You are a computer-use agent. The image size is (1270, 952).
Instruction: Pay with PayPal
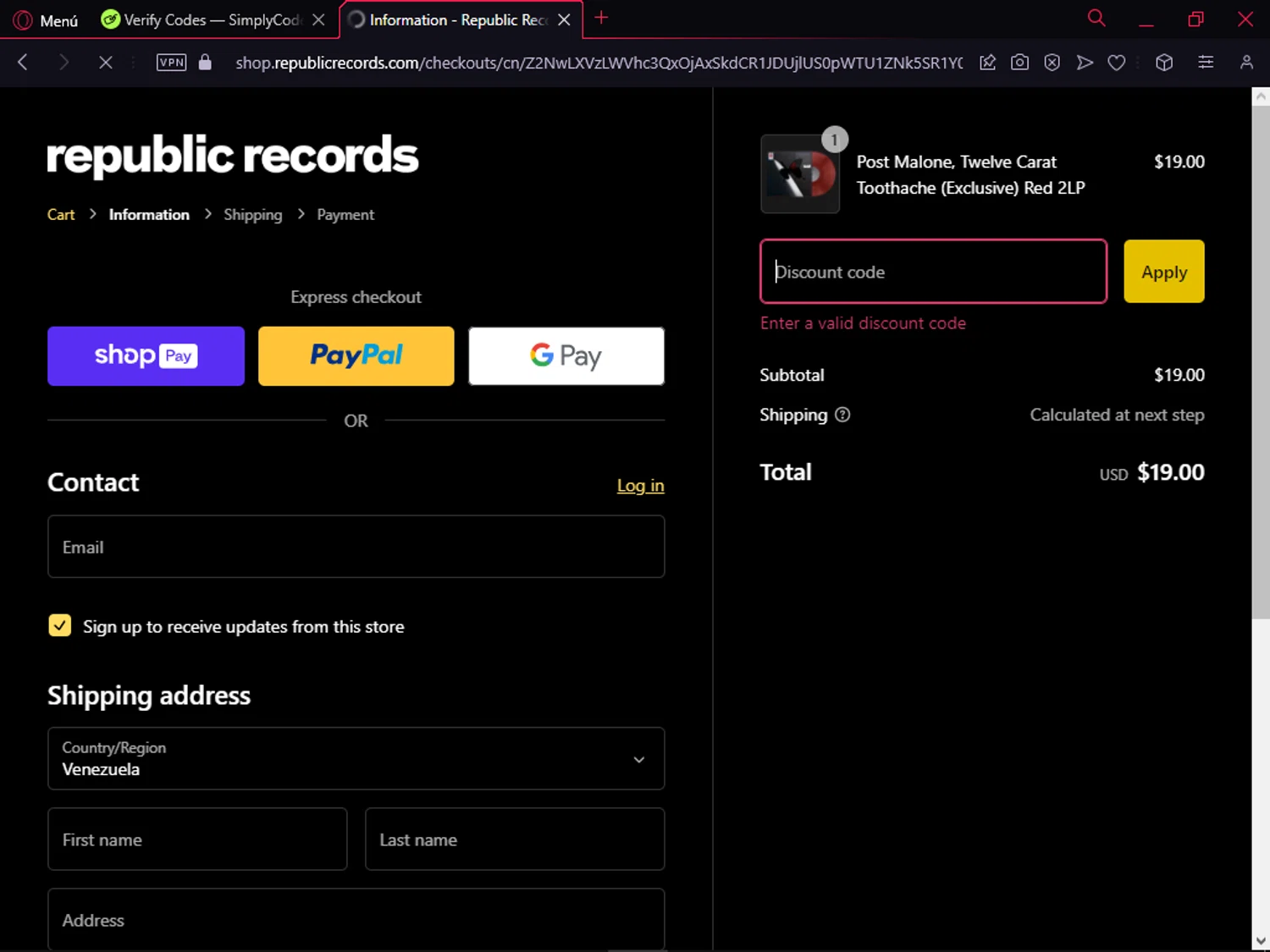click(x=356, y=356)
